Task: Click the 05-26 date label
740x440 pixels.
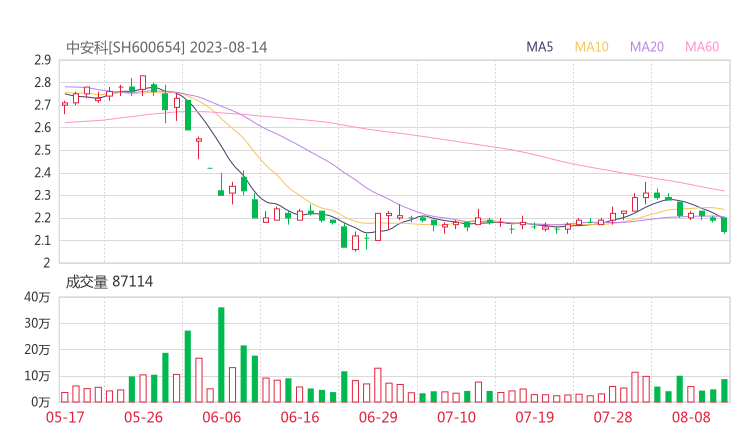Action: 143,417
